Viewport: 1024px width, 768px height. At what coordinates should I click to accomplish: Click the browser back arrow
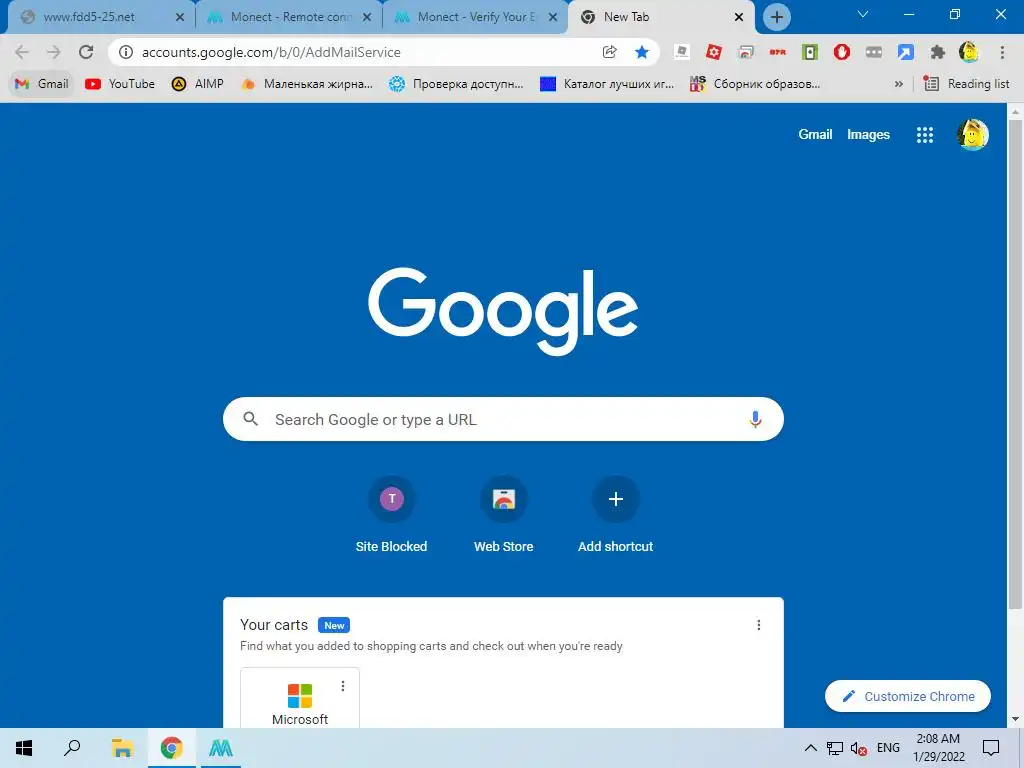[22, 52]
